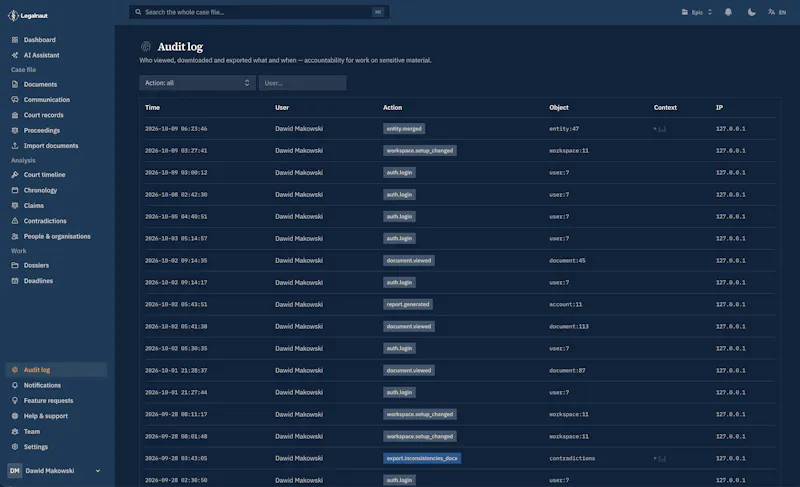Click the search magnifier icon
This screenshot has height=487, width=800.
138,12
